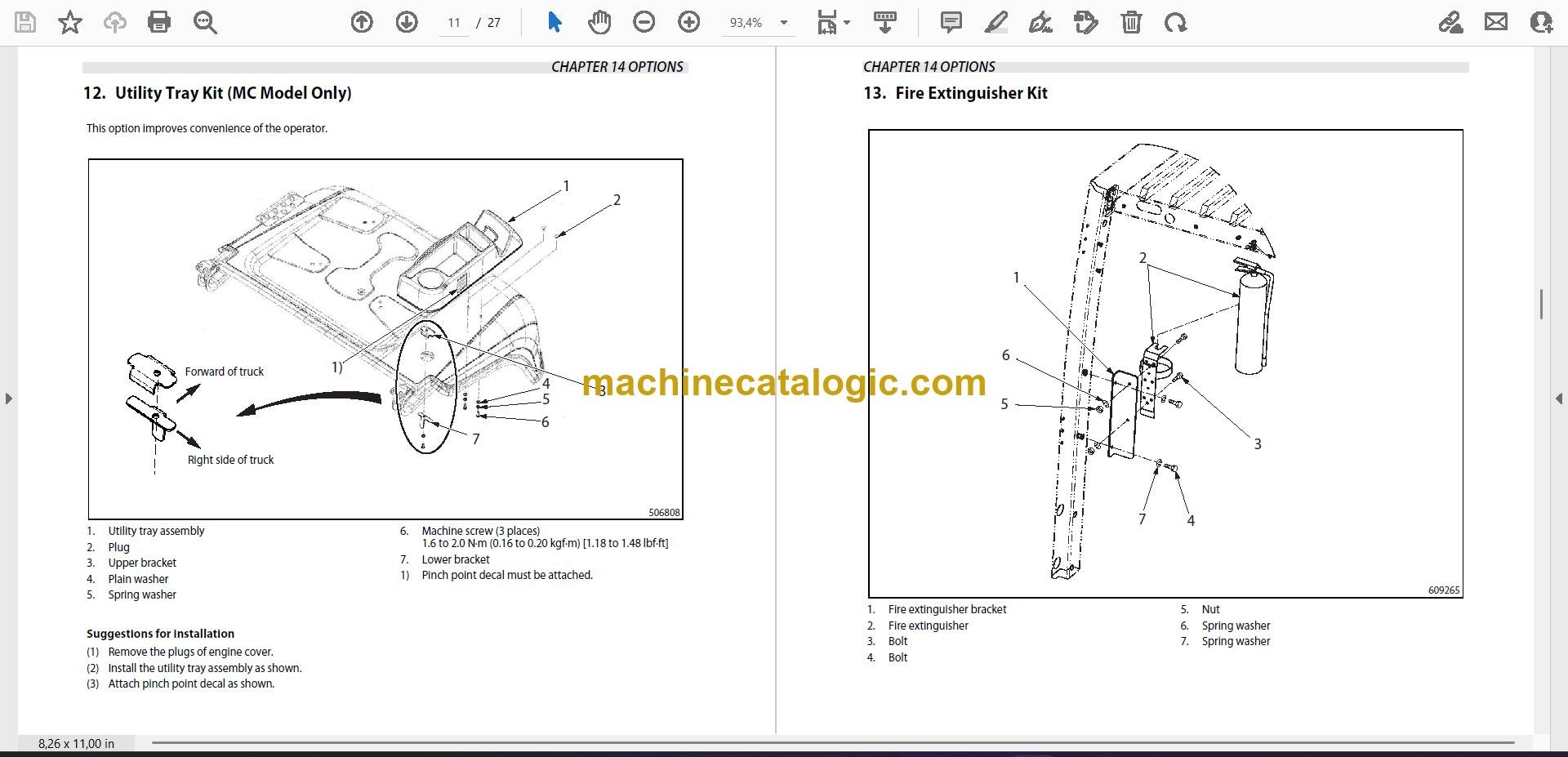Click the zoom in plus button
The height and width of the screenshot is (757, 1568).
pyautogui.click(x=689, y=22)
